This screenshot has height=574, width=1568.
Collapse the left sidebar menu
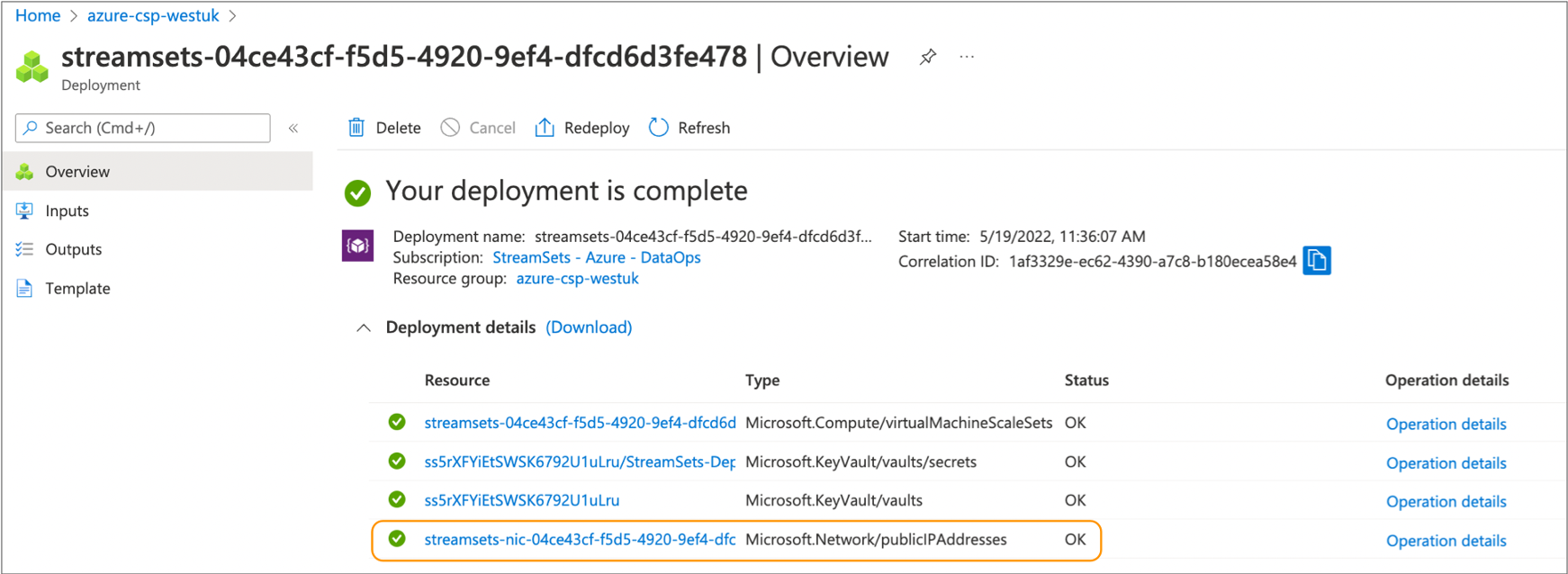tap(293, 129)
